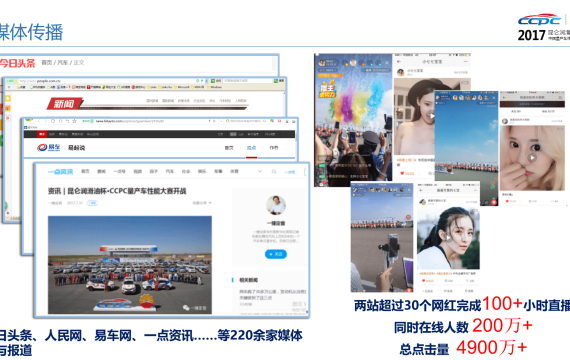Select 娱乐 in the 一点资讯 navigation

click(x=202, y=171)
